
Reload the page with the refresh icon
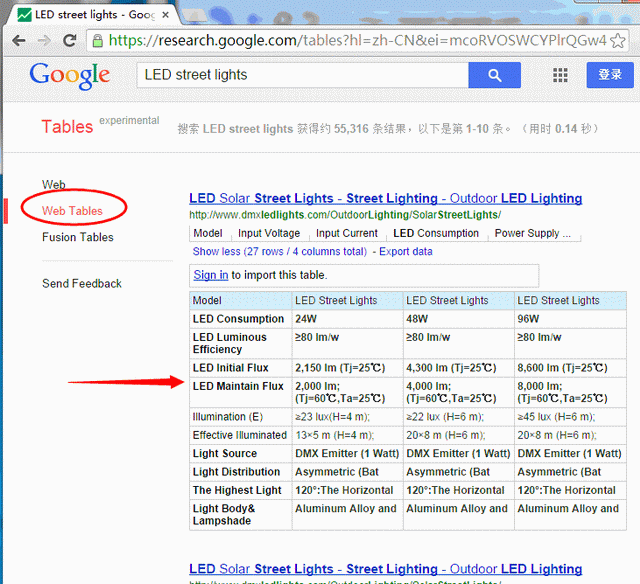(x=71, y=41)
